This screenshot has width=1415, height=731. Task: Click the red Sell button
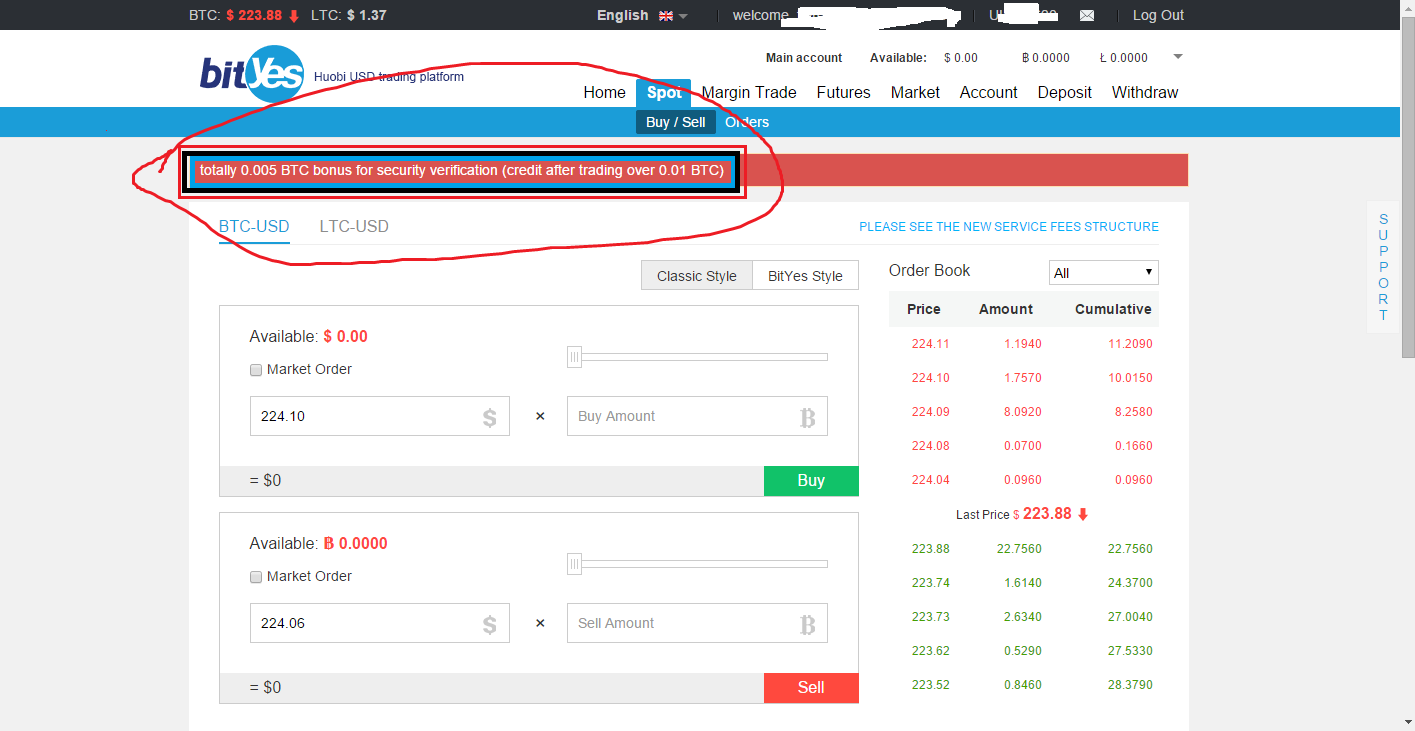pyautogui.click(x=811, y=688)
